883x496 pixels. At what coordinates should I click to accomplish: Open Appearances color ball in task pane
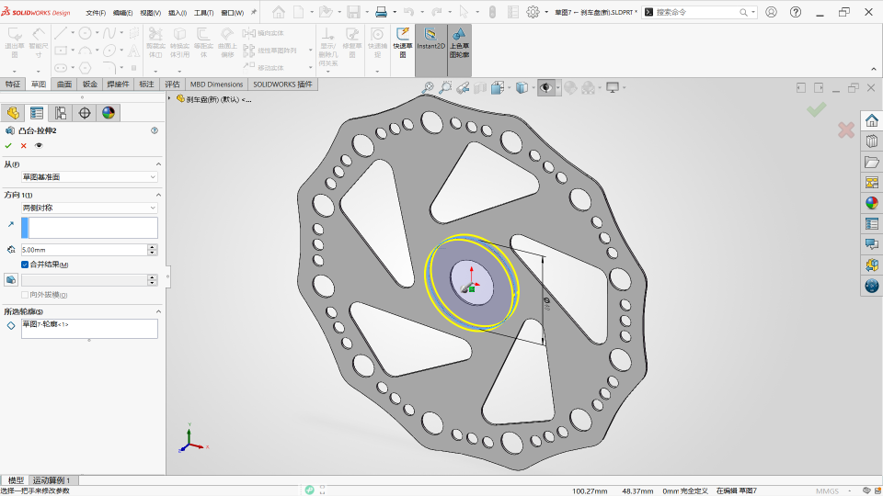(872, 203)
